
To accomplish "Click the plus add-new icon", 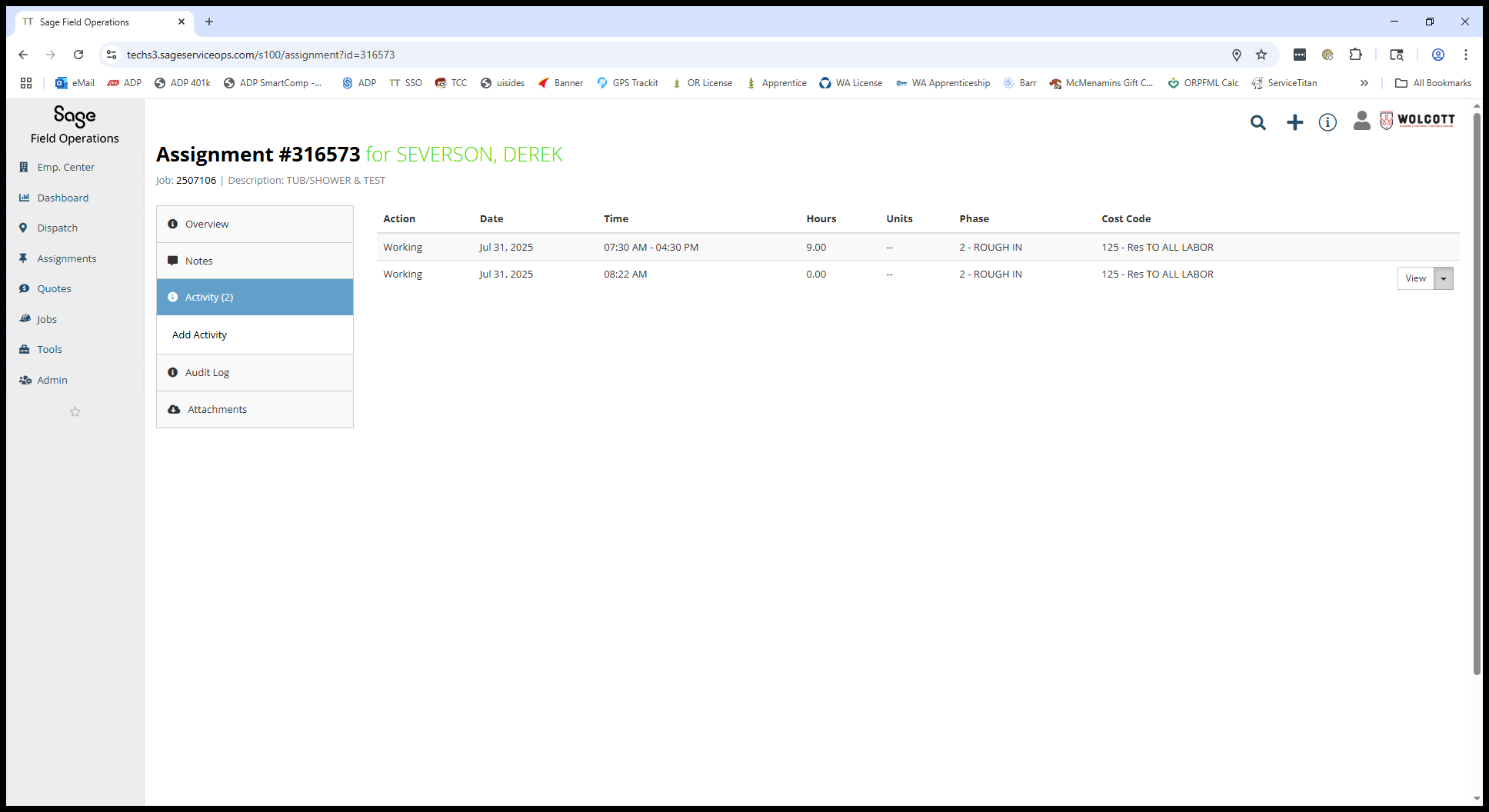I will [1295, 122].
